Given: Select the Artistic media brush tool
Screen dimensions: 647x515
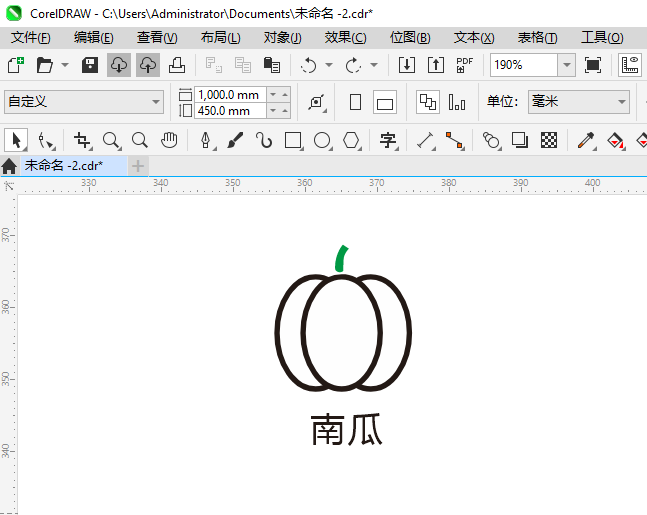Looking at the screenshot, I should 235,140.
